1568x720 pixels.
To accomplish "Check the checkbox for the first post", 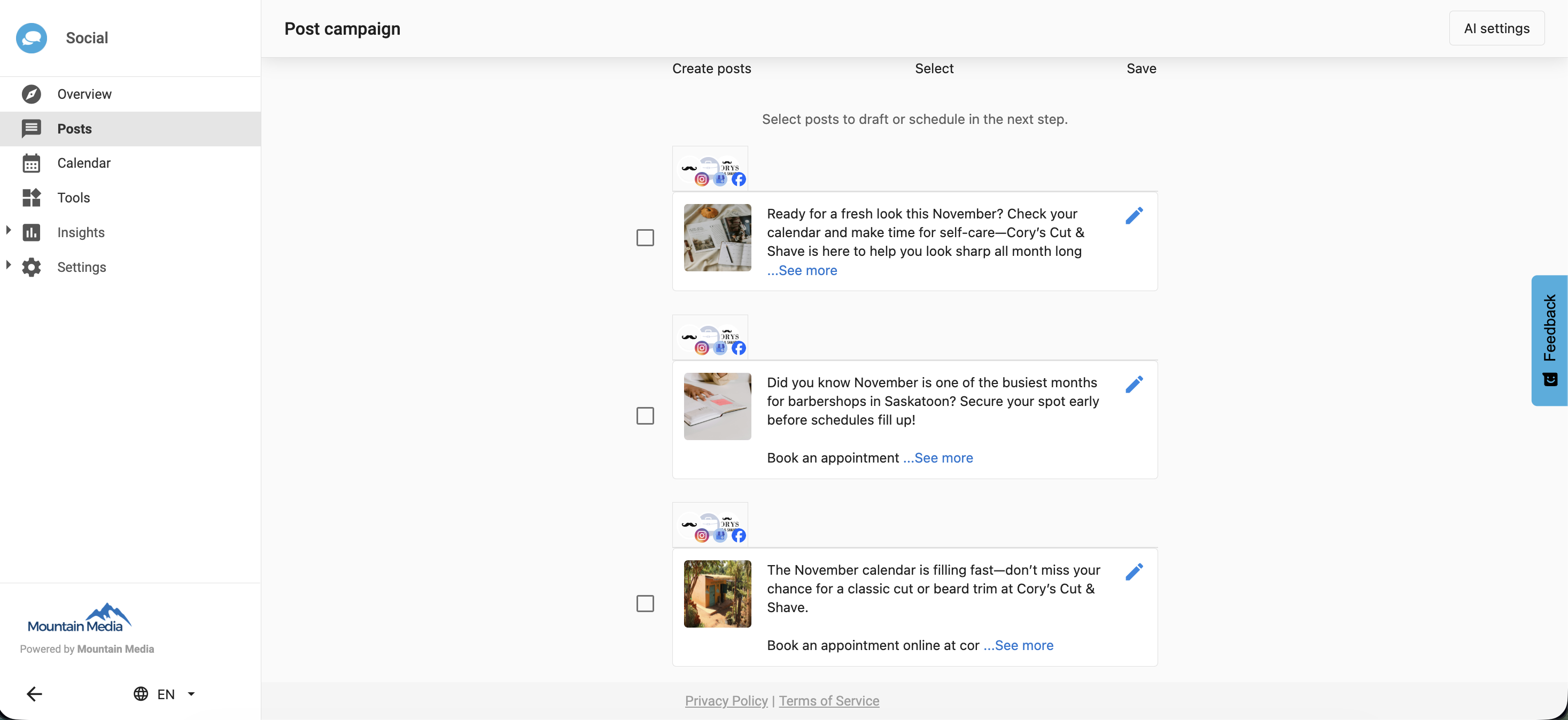I will click(x=644, y=237).
